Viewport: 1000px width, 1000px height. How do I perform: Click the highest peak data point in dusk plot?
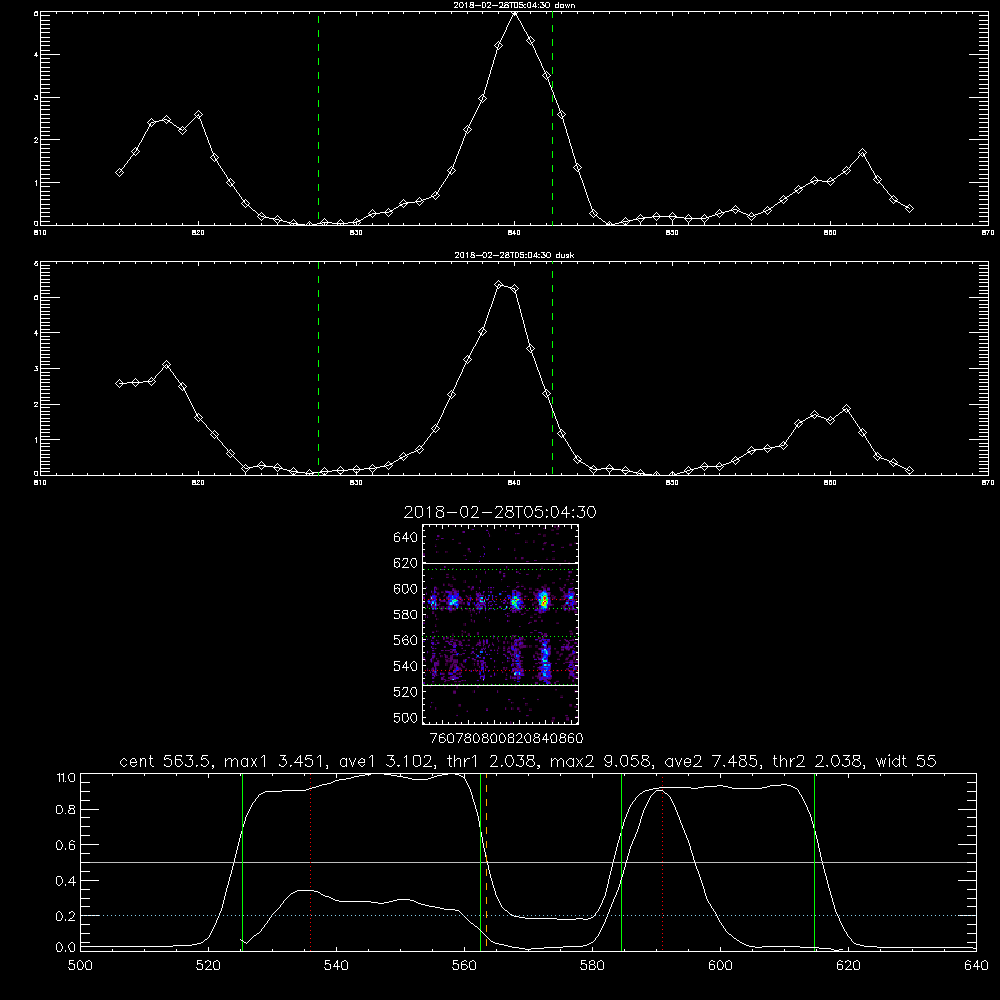click(499, 284)
